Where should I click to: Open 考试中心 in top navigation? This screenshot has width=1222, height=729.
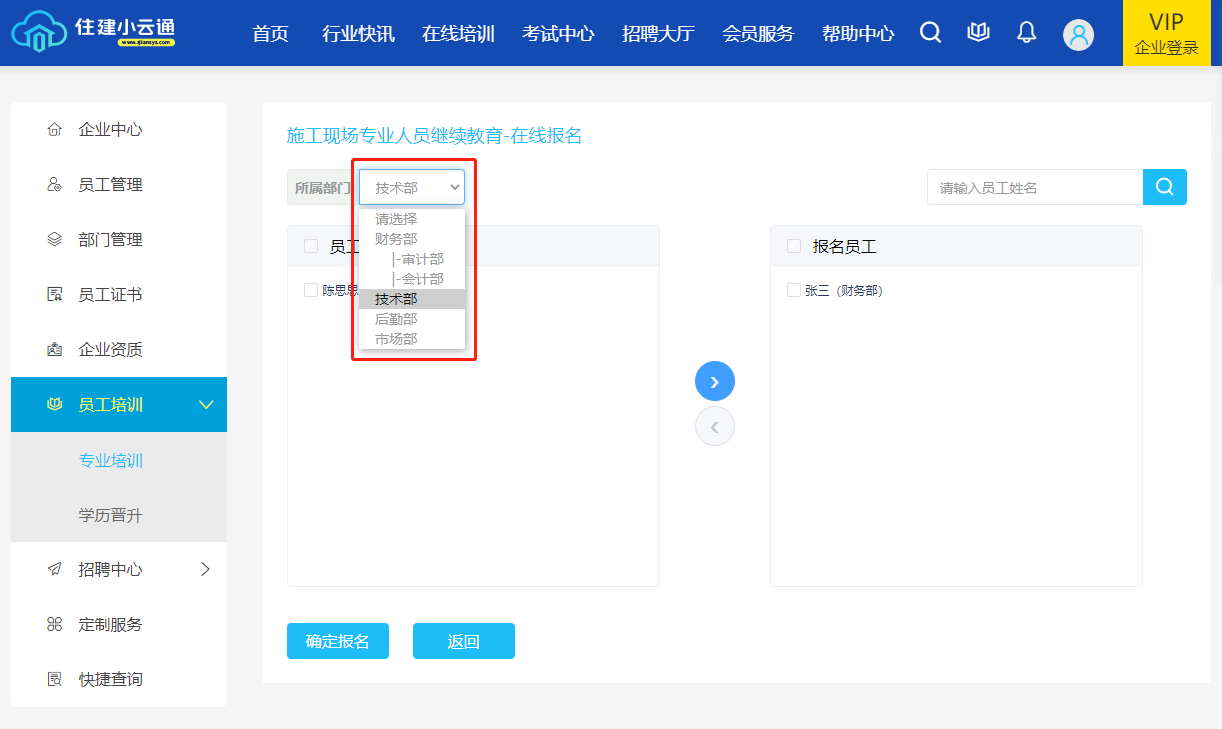558,34
